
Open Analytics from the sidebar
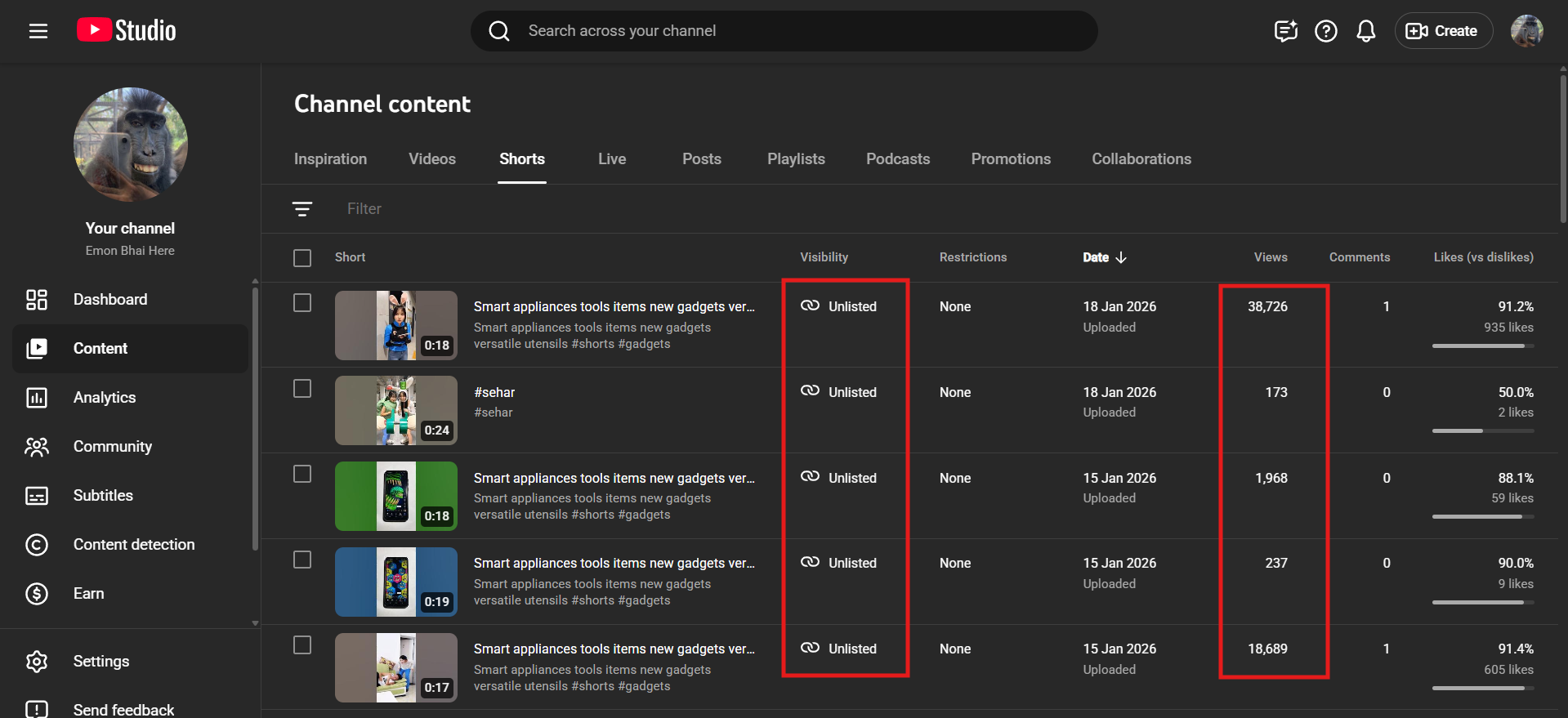pos(105,398)
